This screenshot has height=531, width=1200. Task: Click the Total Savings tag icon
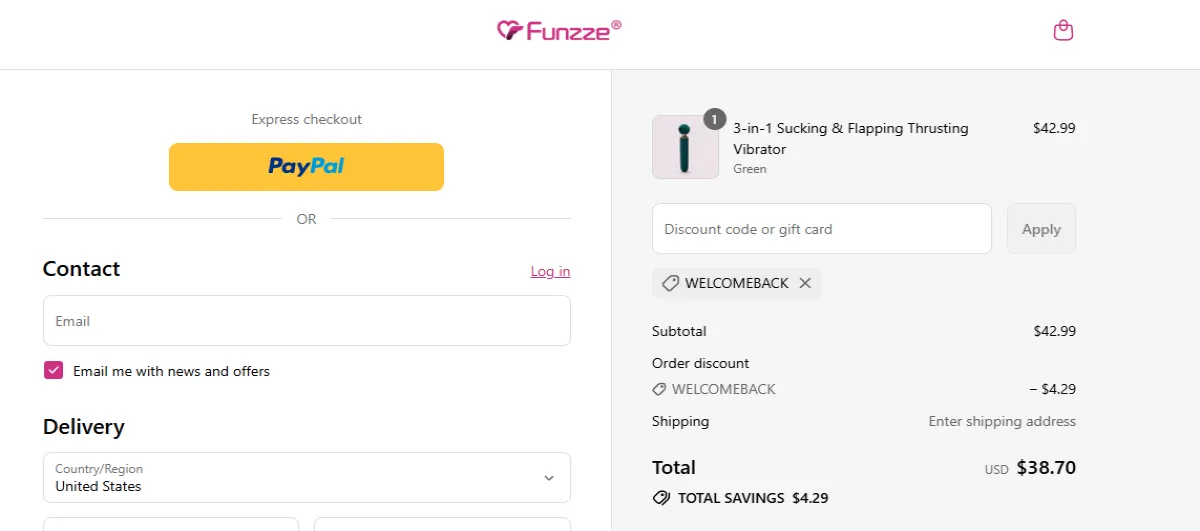tap(661, 498)
